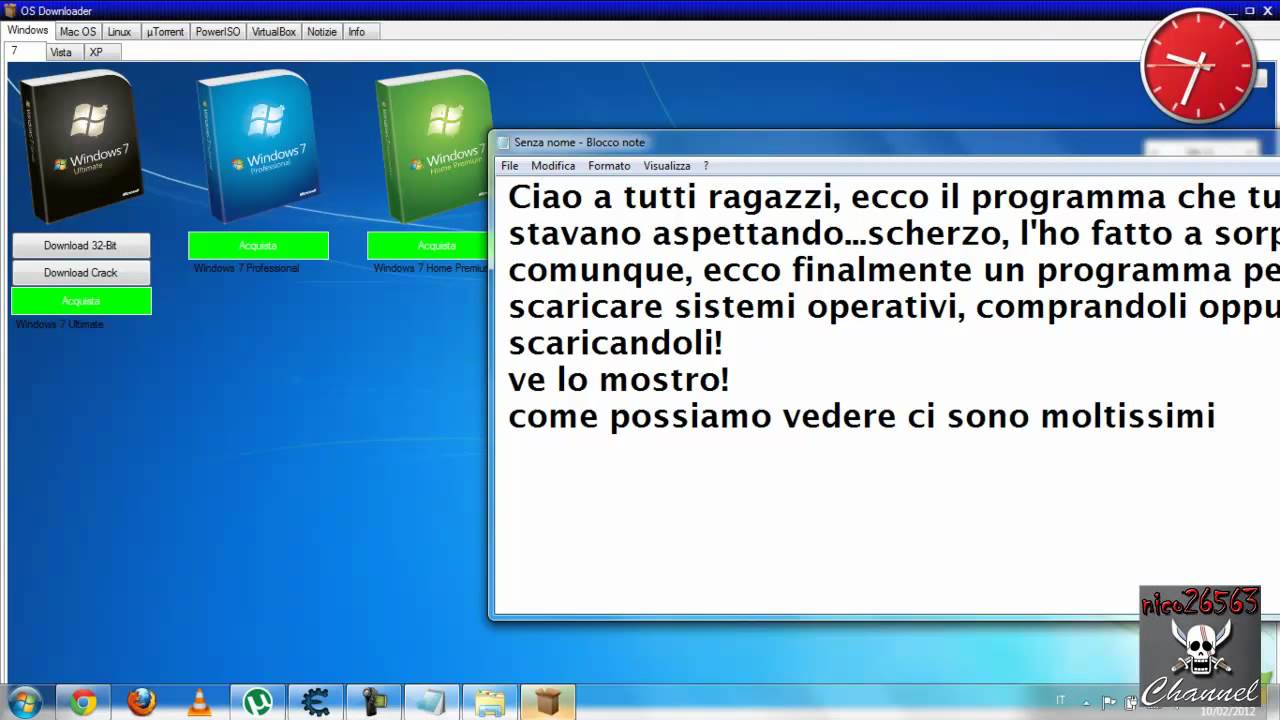The height and width of the screenshot is (720, 1280).
Task: Open the Notepad Visualizza menu
Action: point(667,166)
